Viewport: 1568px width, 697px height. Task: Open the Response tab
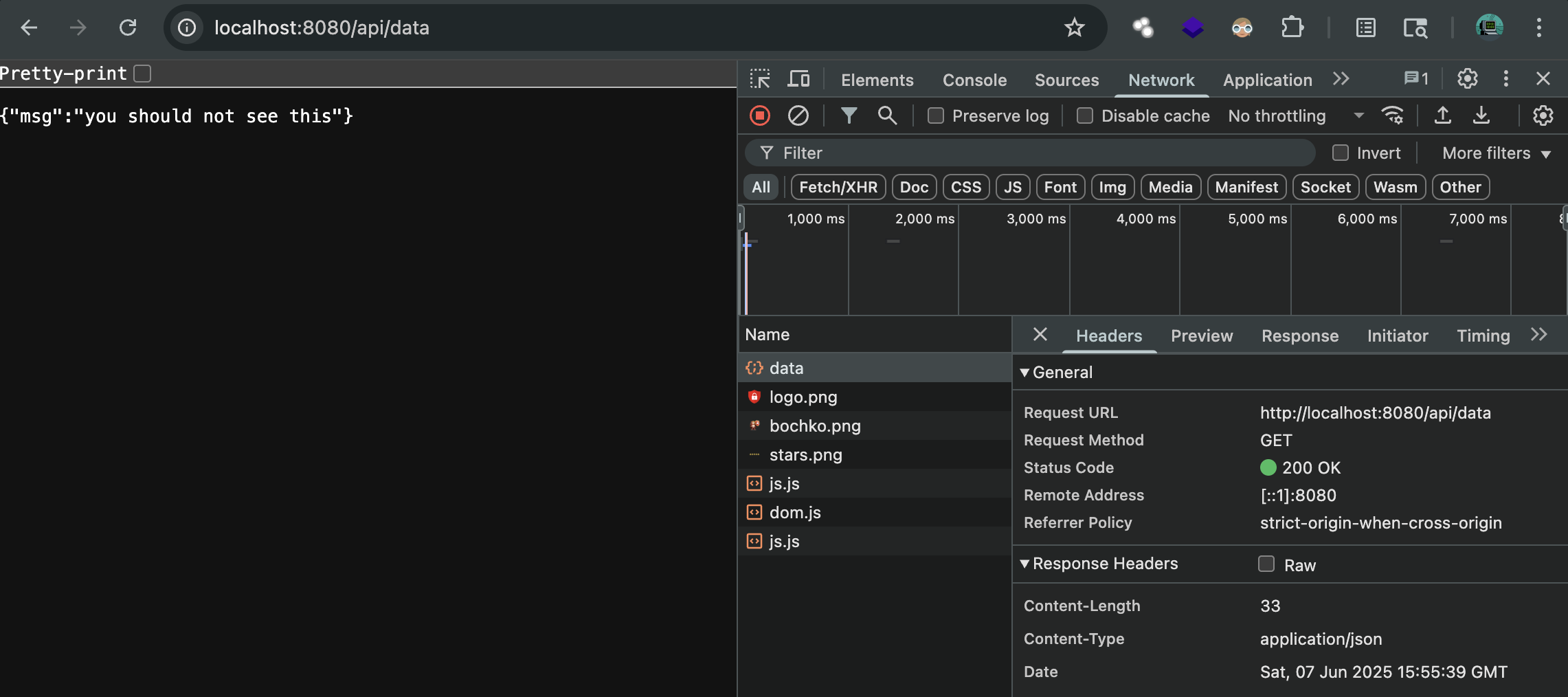pyautogui.click(x=1300, y=335)
